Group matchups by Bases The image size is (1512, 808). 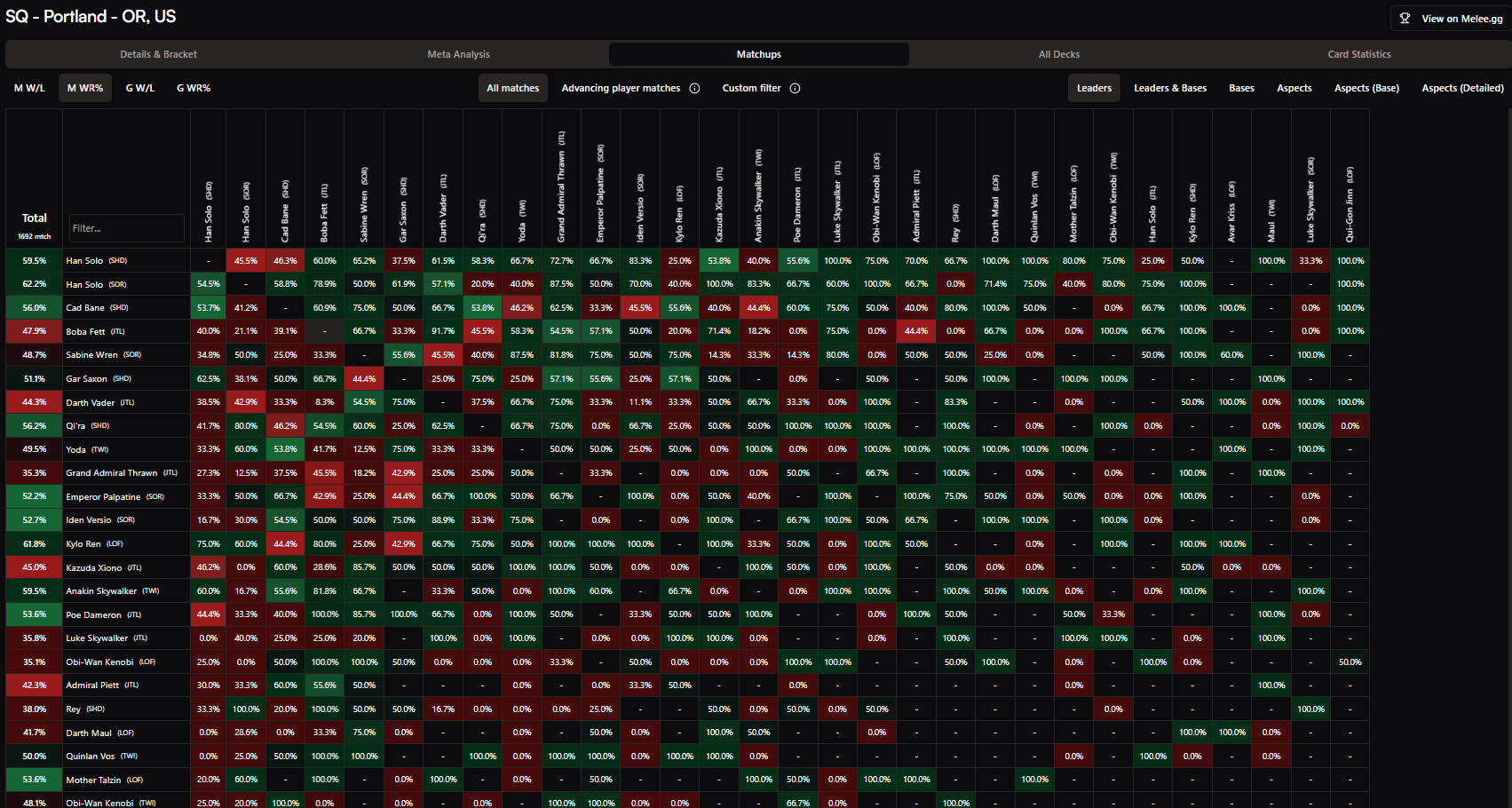coord(1241,88)
